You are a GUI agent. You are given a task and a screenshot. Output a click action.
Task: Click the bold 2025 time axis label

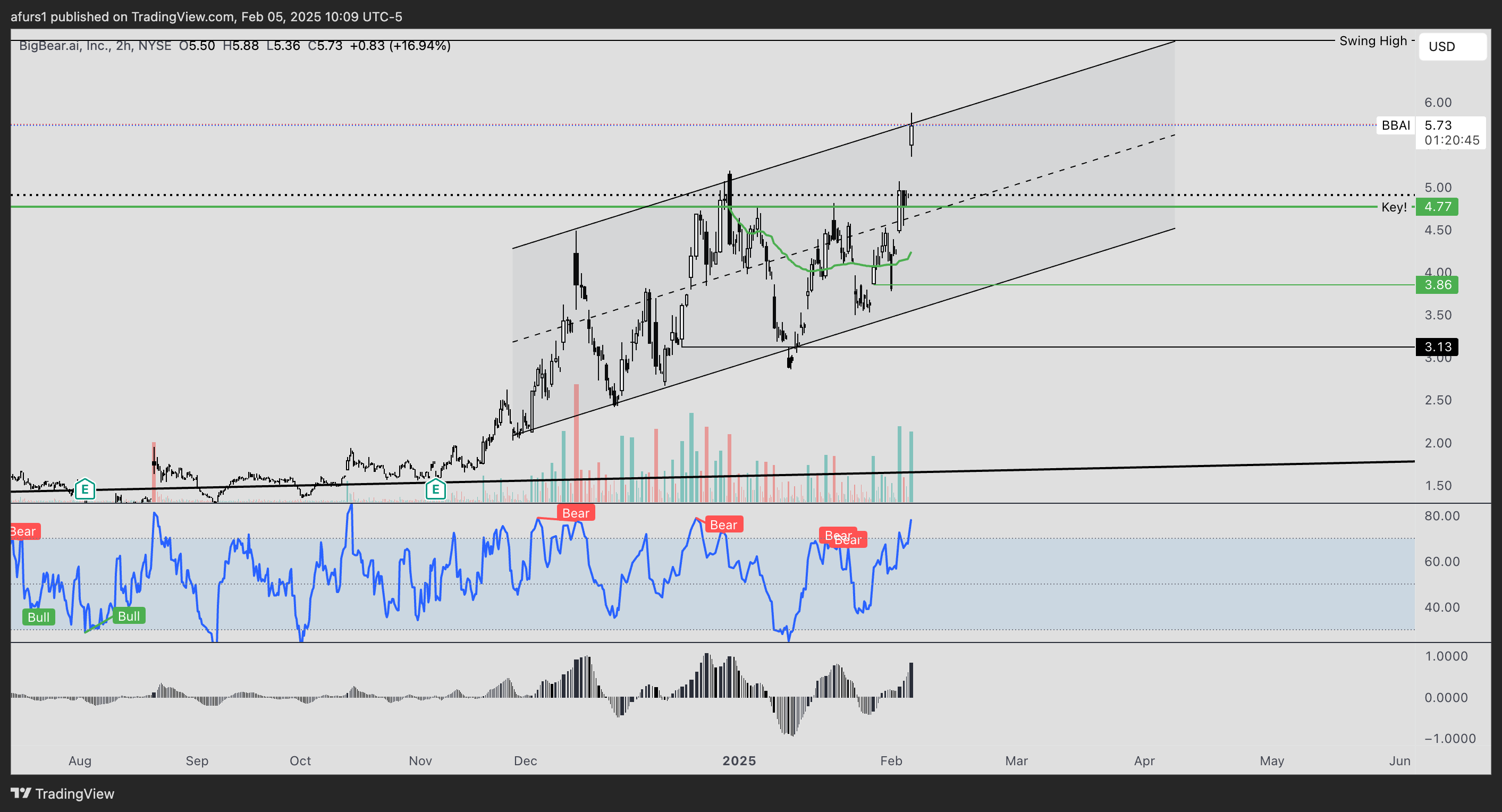coord(739,760)
